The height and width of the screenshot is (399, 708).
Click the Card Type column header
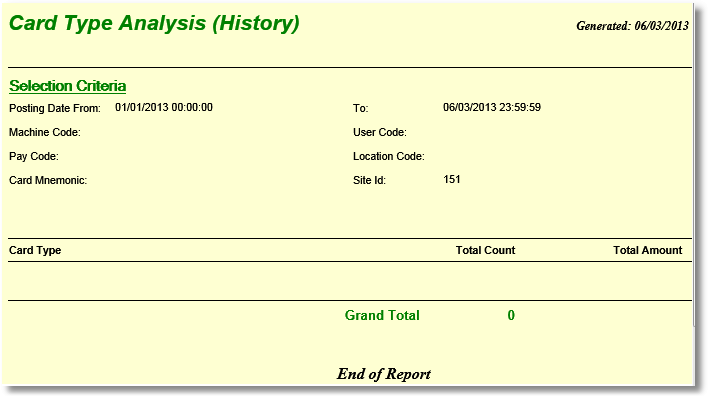pos(35,250)
